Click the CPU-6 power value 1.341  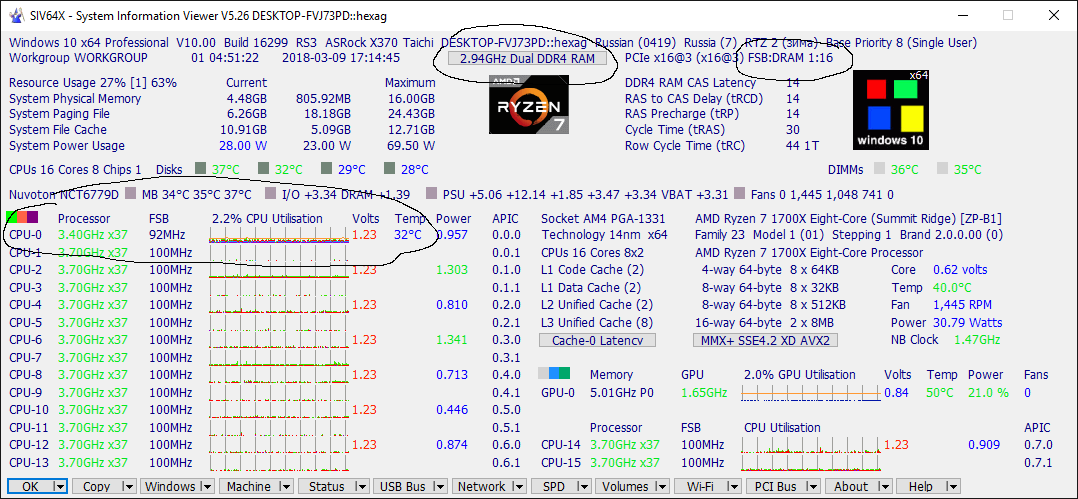tap(452, 340)
